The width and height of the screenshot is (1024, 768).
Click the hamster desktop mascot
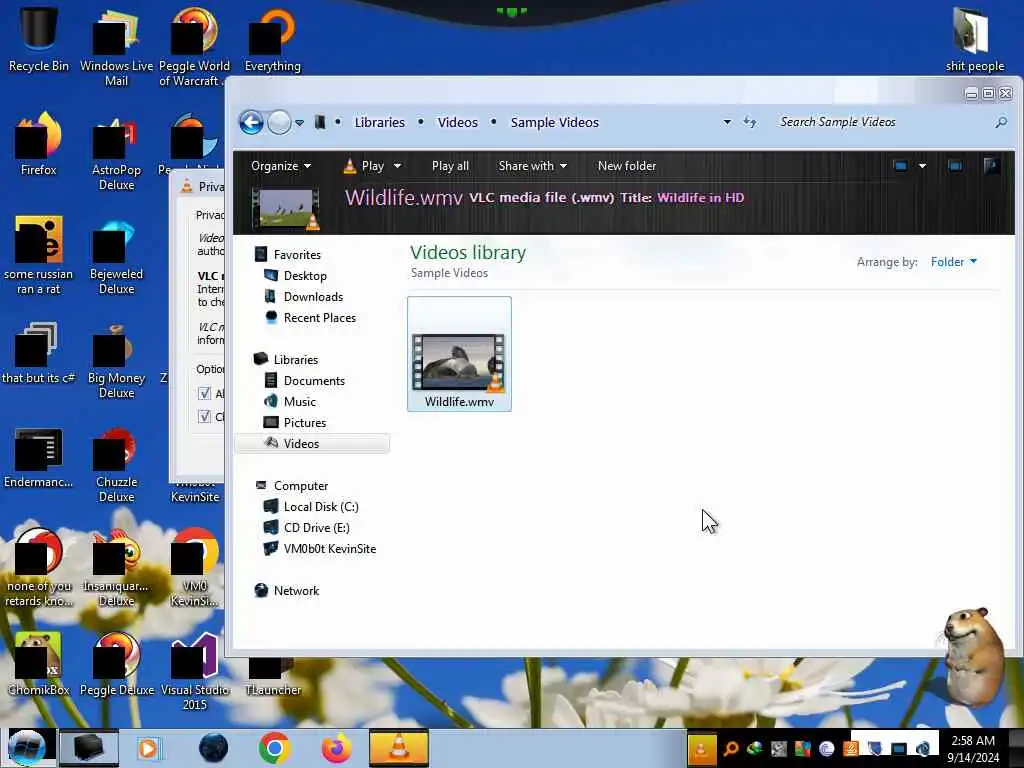pos(973,655)
